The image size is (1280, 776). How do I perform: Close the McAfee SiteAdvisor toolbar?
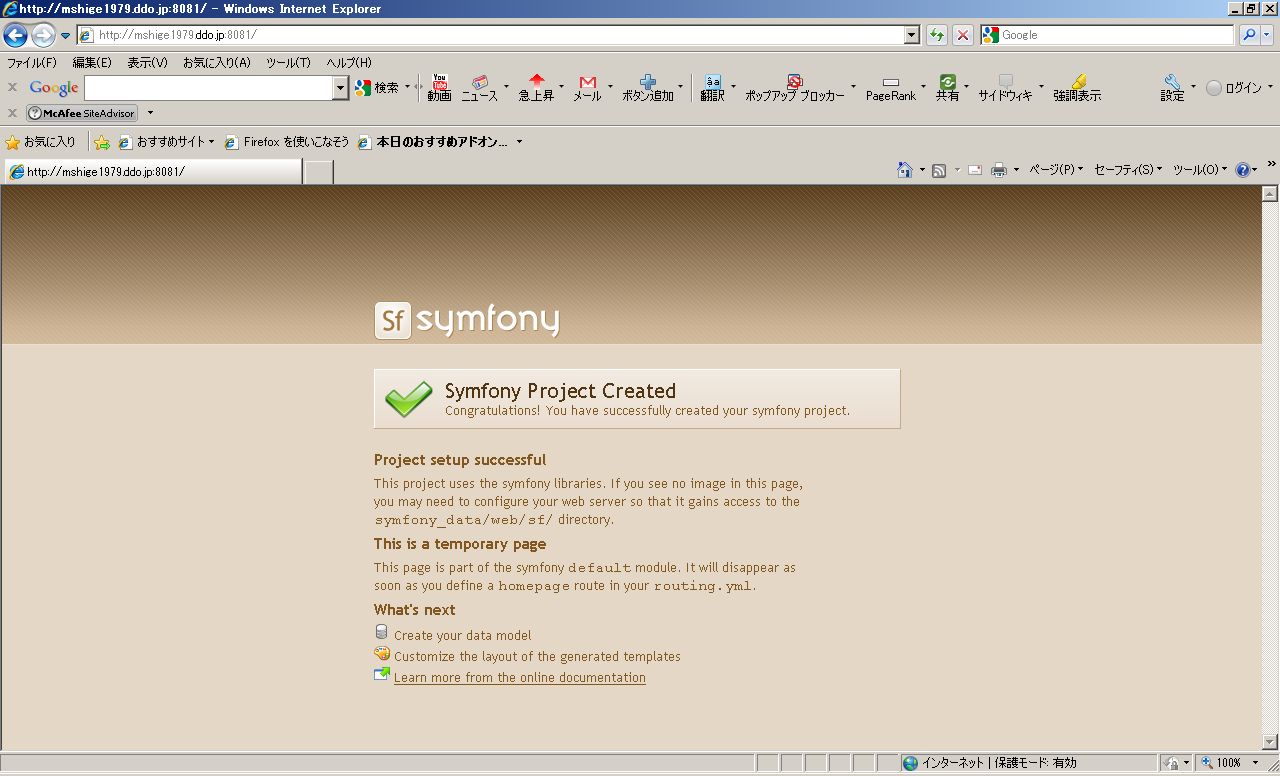(x=12, y=113)
